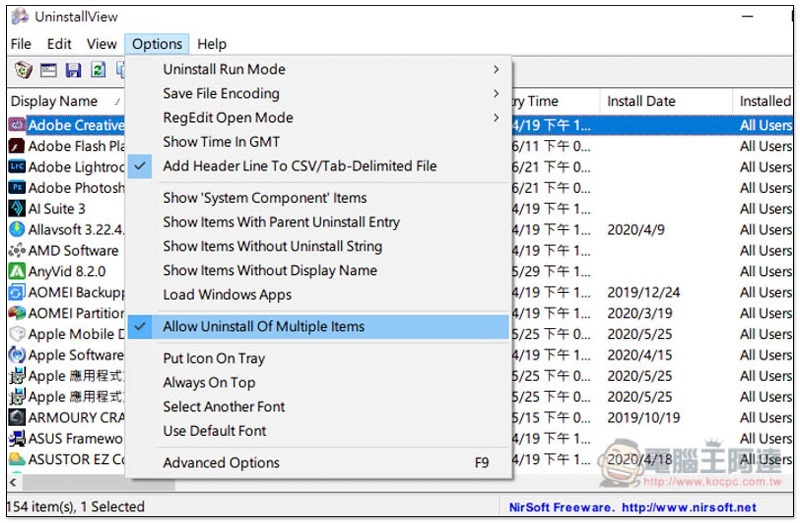Open the Properties window toolbar icon
The width and height of the screenshot is (800, 523).
[x=48, y=70]
